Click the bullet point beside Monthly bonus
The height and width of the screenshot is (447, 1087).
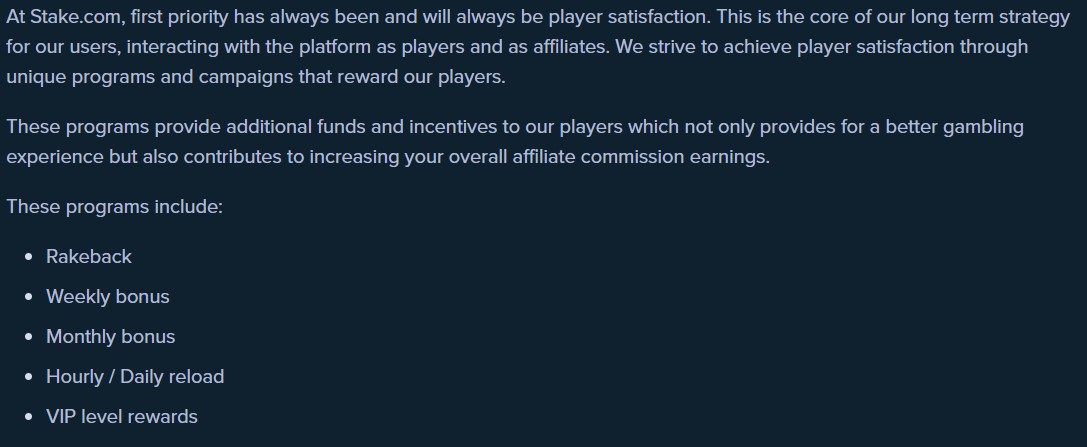(28, 338)
